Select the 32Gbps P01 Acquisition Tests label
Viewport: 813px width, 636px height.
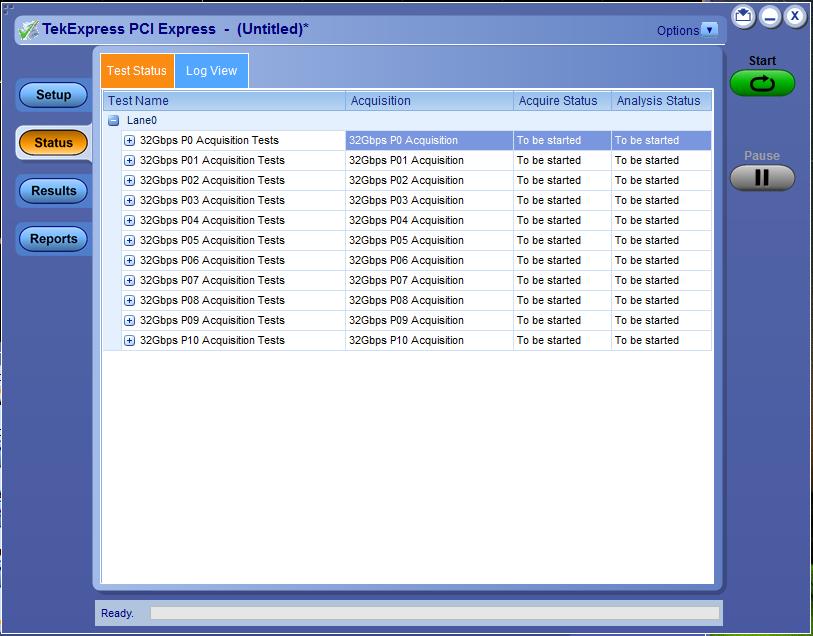(212, 161)
